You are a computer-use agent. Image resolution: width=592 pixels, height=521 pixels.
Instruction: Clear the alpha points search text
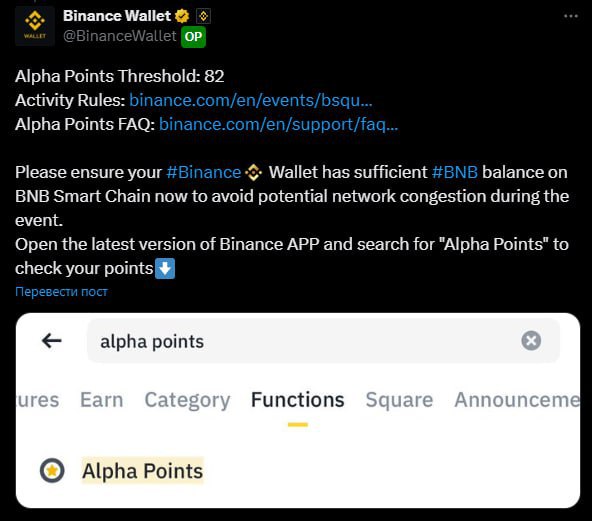(531, 341)
